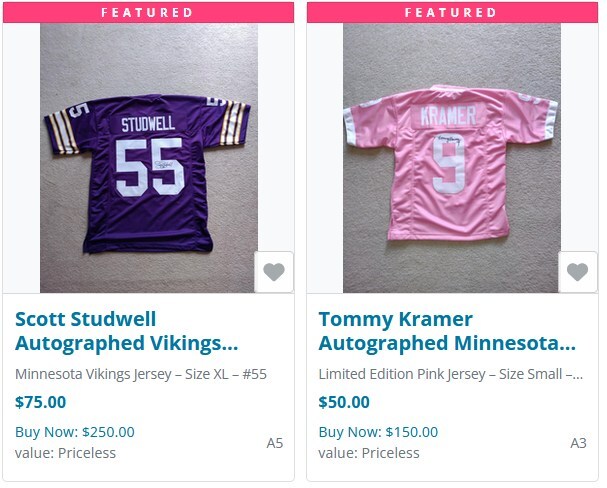Click Buy Now: $250.00
This screenshot has height=488, width=607.
[75, 432]
